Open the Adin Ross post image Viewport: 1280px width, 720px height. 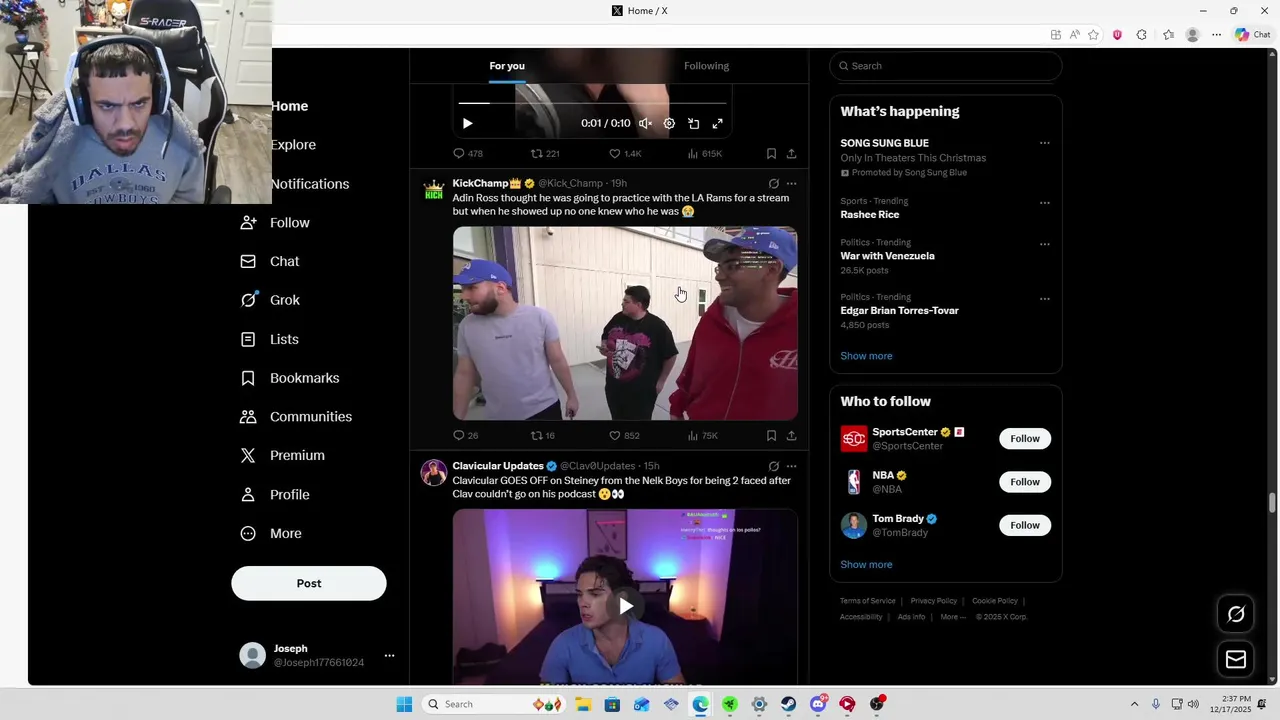pos(625,323)
